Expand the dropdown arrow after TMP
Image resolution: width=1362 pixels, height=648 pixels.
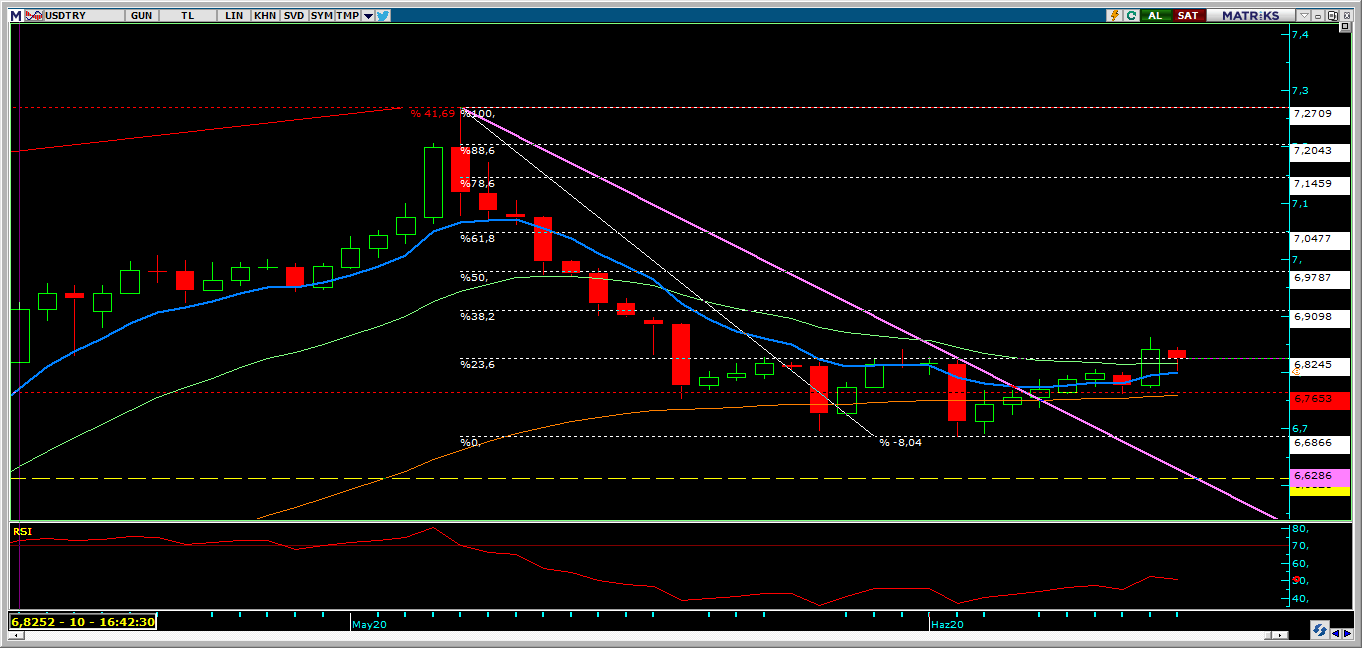368,16
